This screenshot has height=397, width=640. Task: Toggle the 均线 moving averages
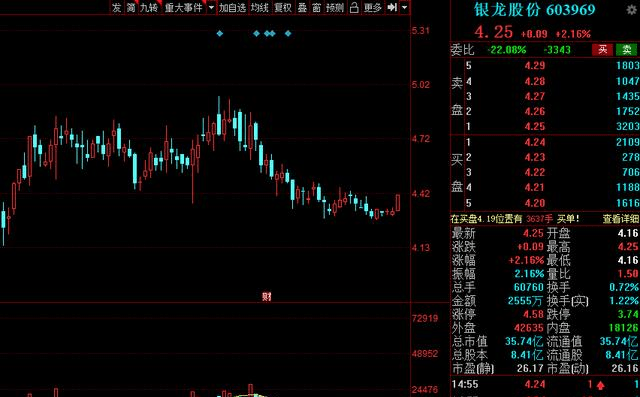pyautogui.click(x=260, y=7)
